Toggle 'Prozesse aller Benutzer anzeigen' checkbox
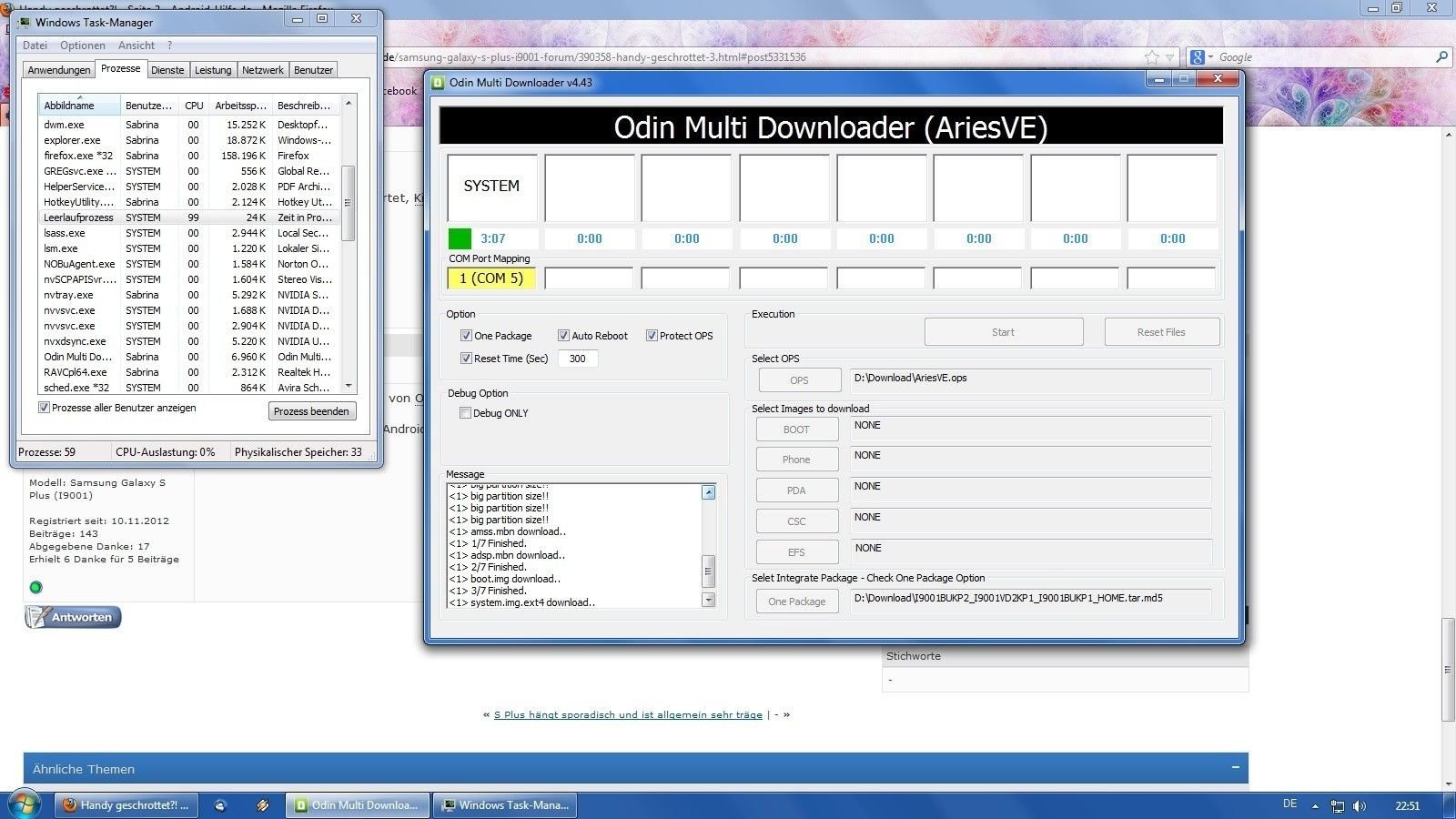The height and width of the screenshot is (819, 1456). (44, 408)
